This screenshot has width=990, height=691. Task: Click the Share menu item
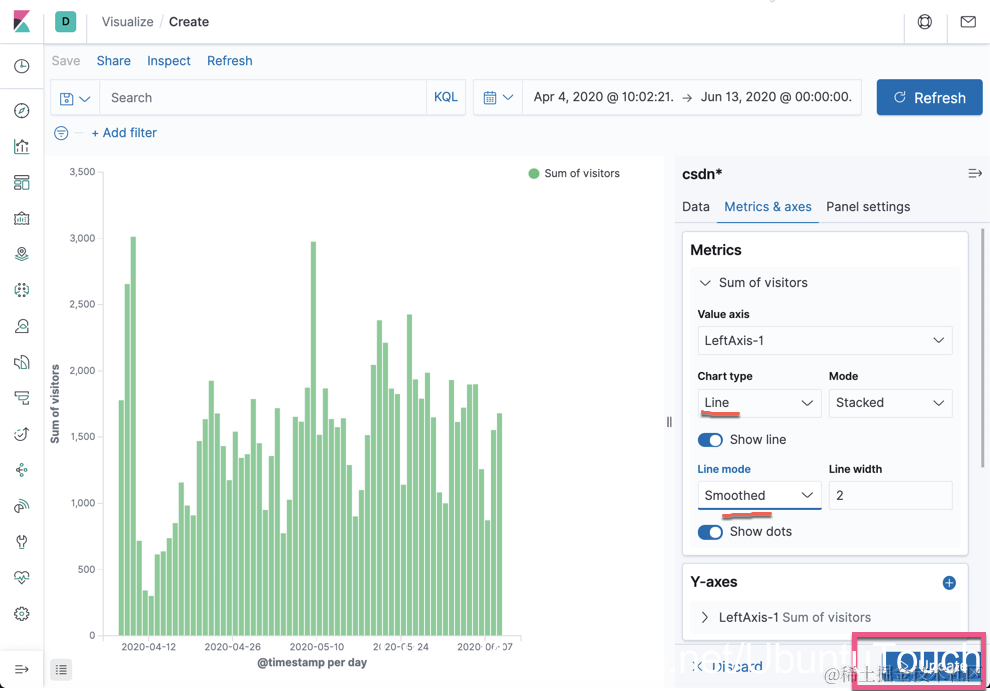pos(114,61)
